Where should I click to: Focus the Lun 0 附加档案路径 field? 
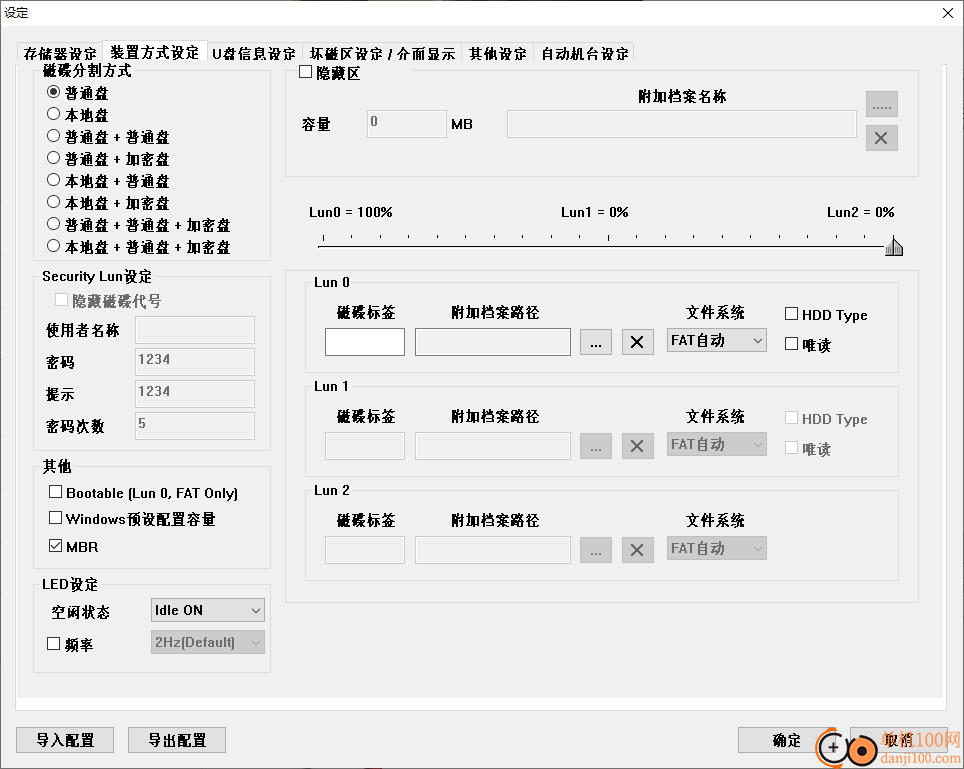[492, 342]
